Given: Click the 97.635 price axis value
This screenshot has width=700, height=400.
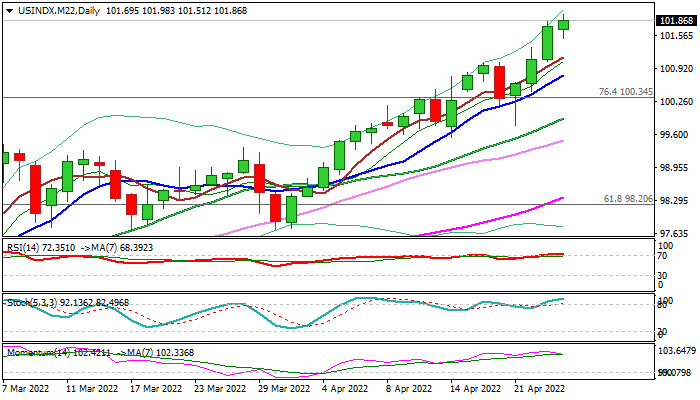Looking at the screenshot, I should coord(676,233).
